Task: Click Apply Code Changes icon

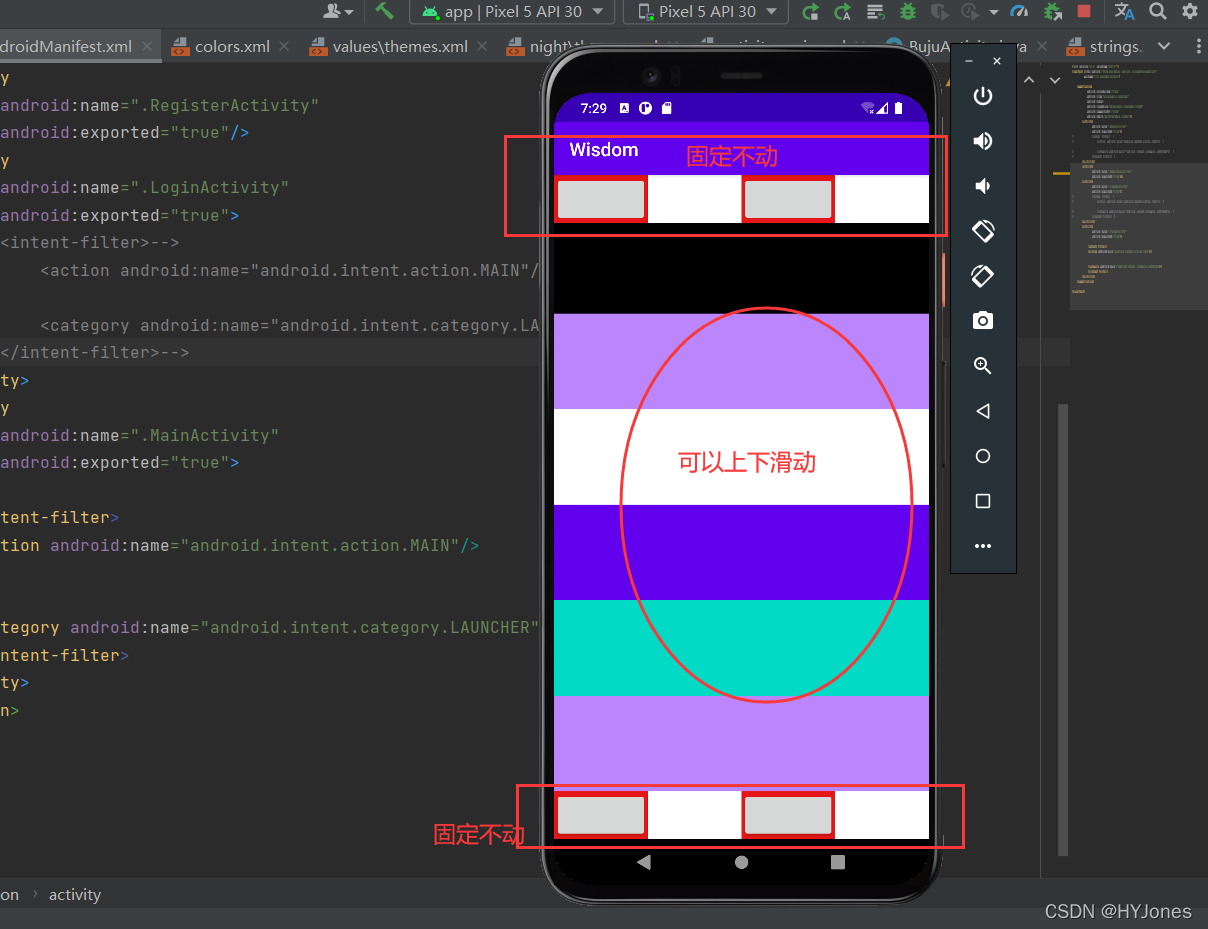Action: coord(875,12)
